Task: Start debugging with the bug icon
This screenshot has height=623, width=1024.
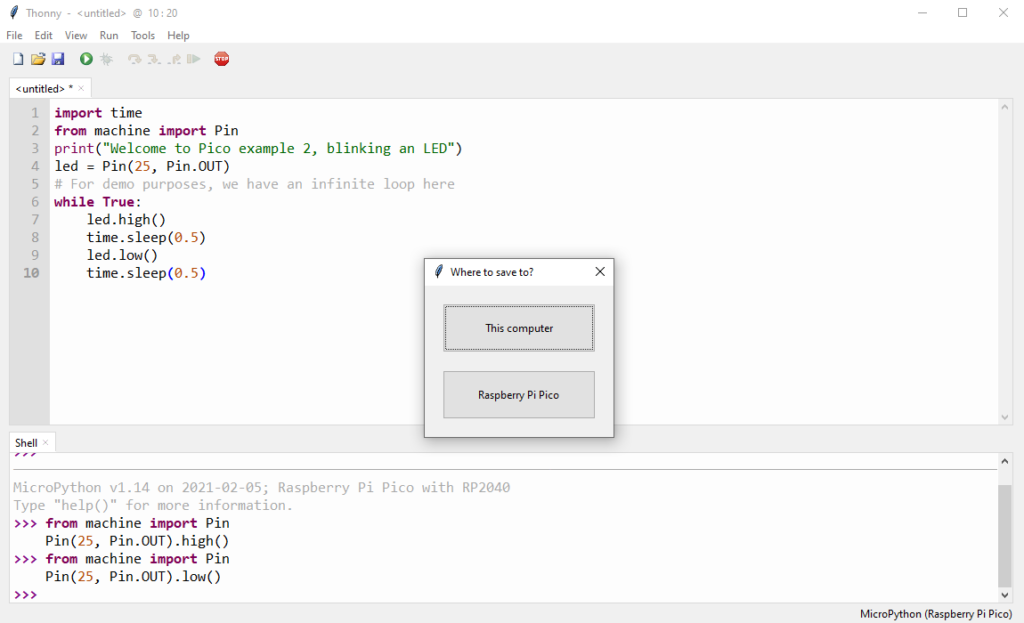Action: pos(106,59)
